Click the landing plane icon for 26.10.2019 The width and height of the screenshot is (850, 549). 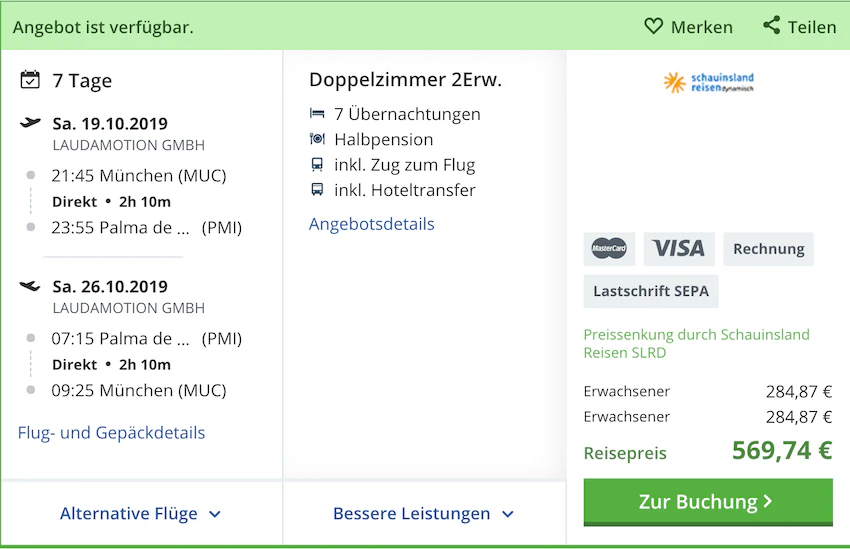(30, 285)
